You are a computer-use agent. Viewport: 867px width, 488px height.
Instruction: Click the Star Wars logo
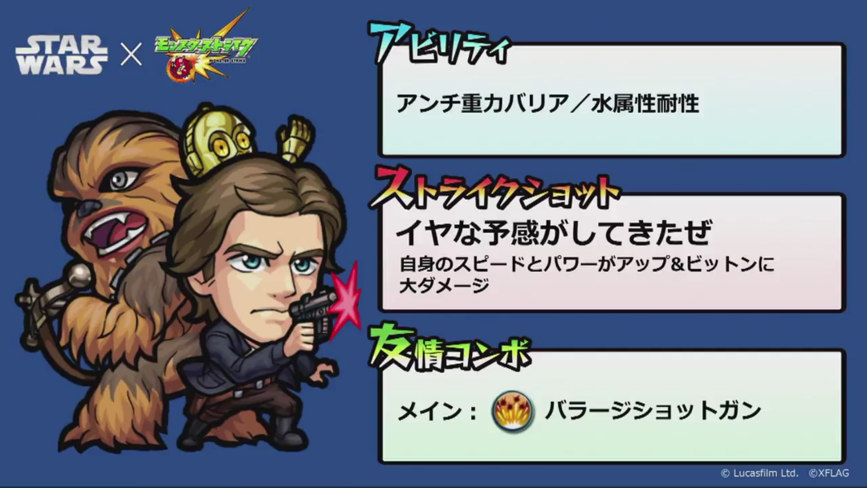(61, 55)
